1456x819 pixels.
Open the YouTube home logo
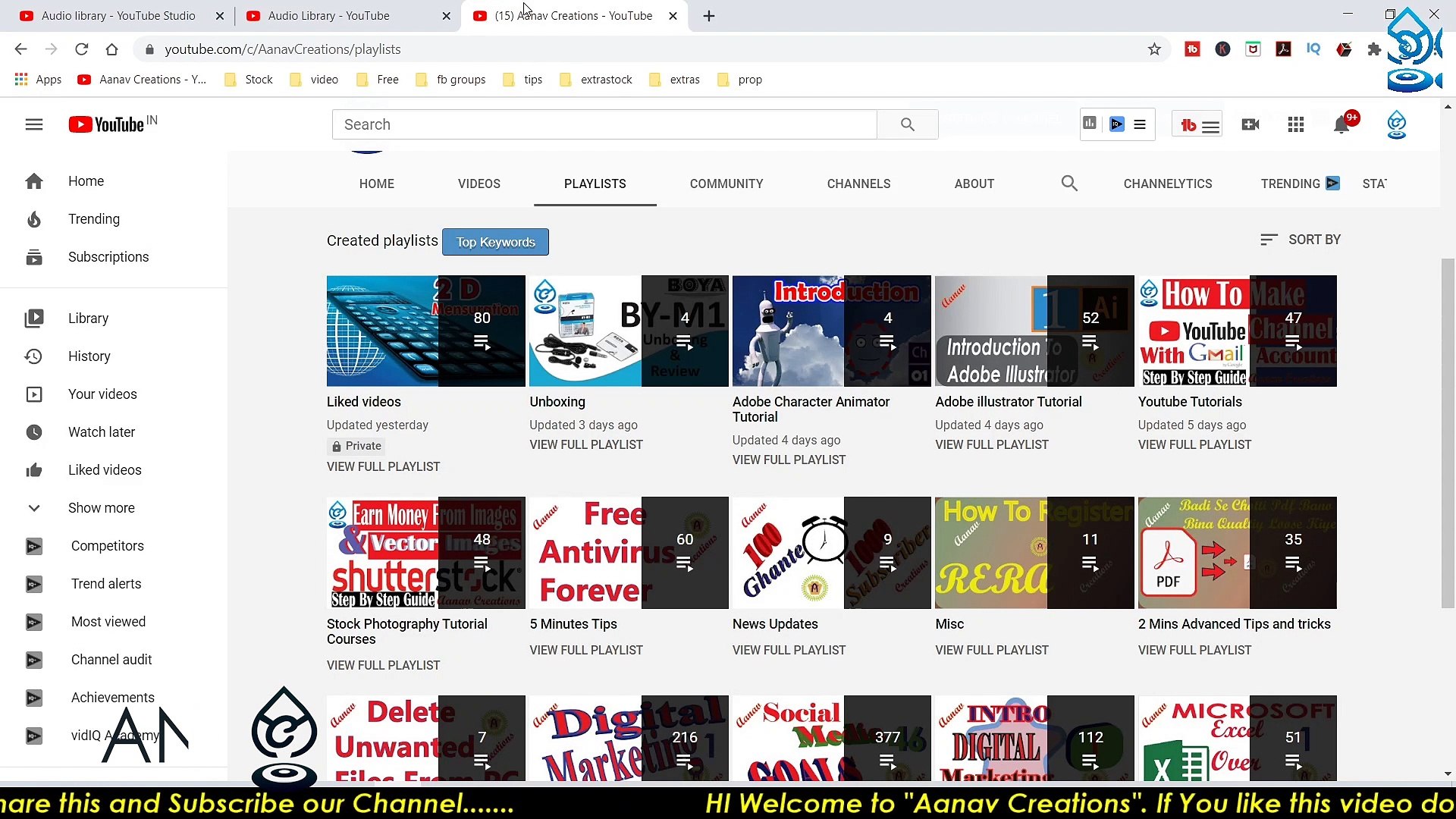pos(105,124)
